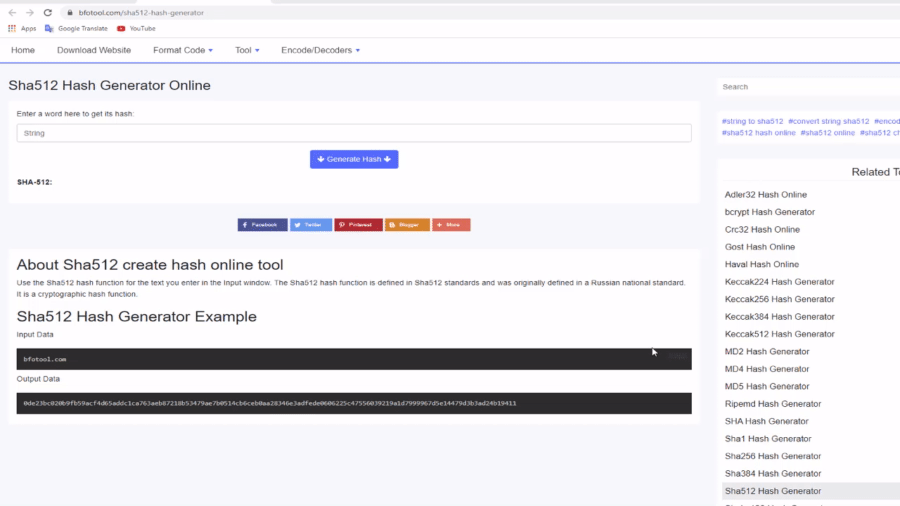Screen dimensions: 900x506
Task: Open the Apps grid bookmark
Action: tap(22, 29)
